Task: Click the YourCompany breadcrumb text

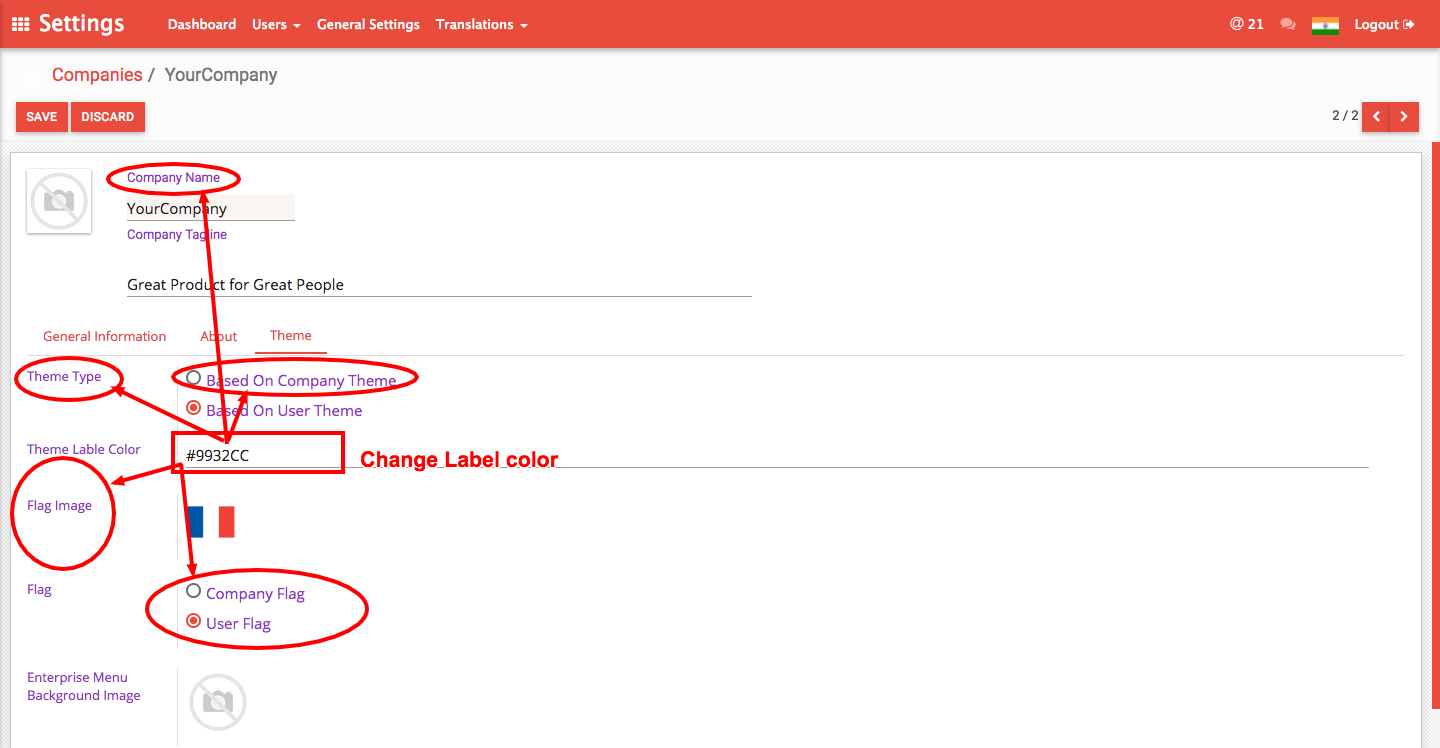Action: [221, 75]
